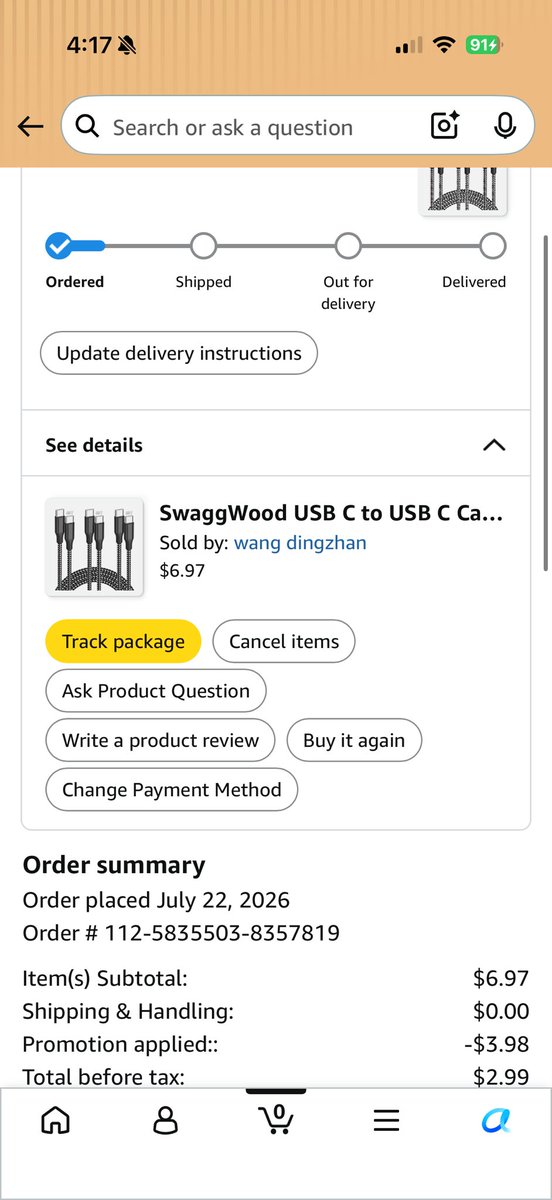
Task: Click the Change Payment Method button
Action: pos(172,790)
